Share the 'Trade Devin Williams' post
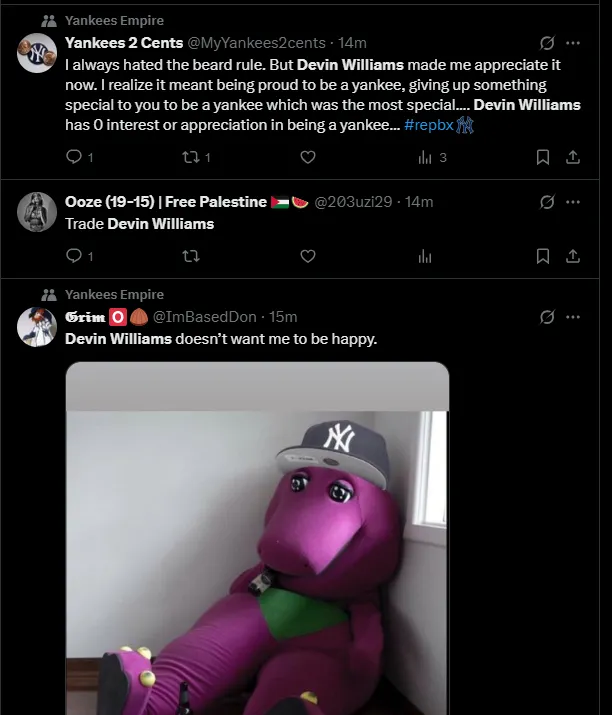The width and height of the screenshot is (612, 715). 573,256
